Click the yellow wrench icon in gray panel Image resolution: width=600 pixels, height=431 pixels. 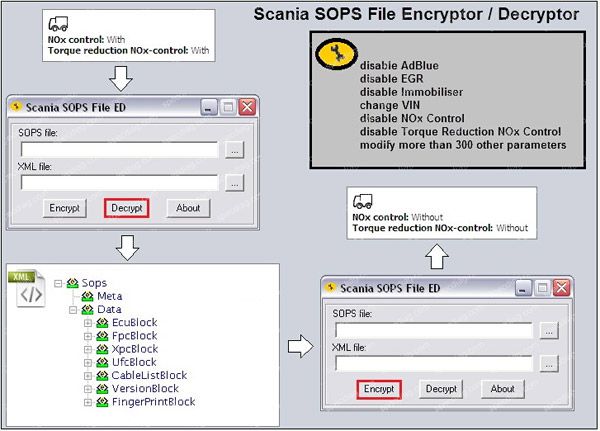click(332, 58)
